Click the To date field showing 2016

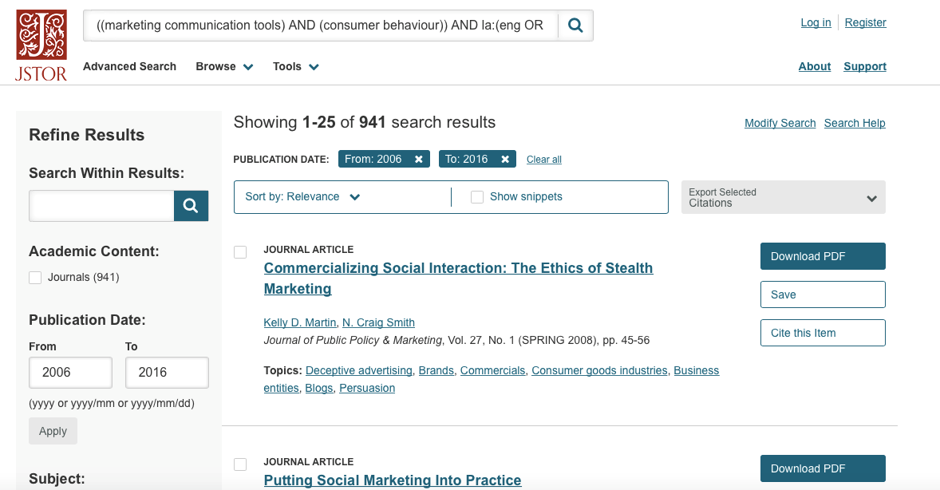click(x=167, y=372)
